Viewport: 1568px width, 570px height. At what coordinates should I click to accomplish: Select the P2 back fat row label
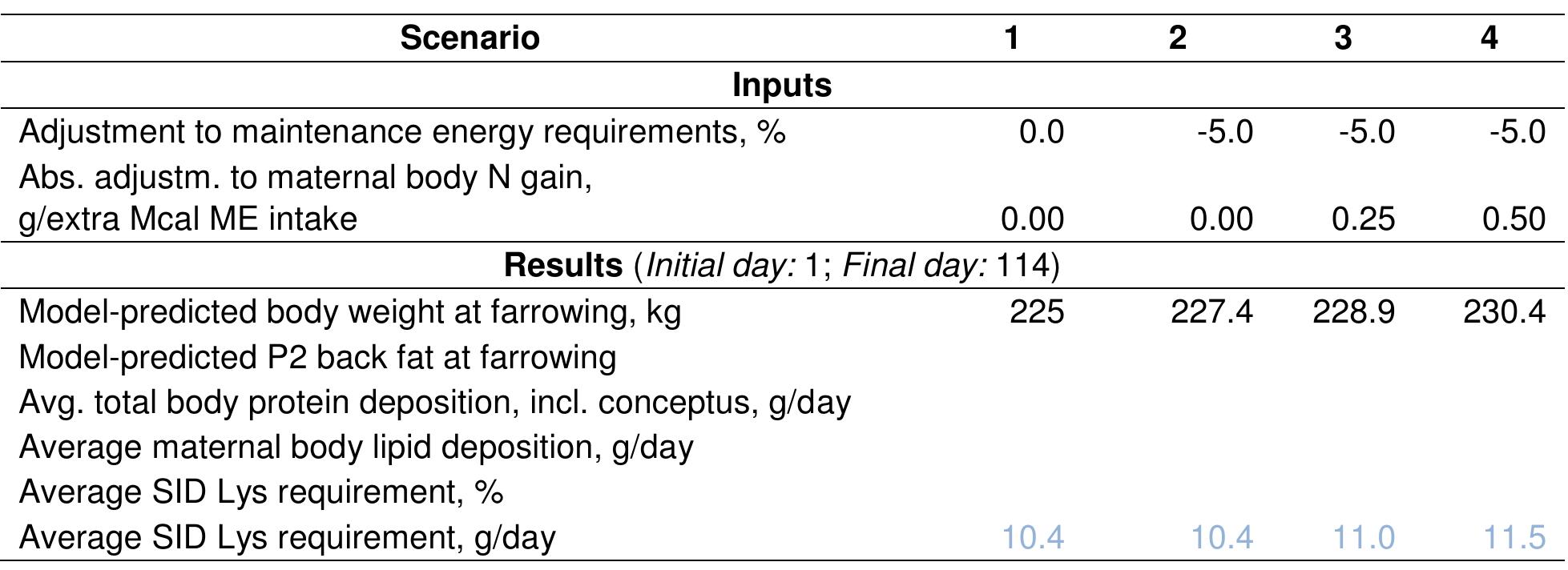317,356
